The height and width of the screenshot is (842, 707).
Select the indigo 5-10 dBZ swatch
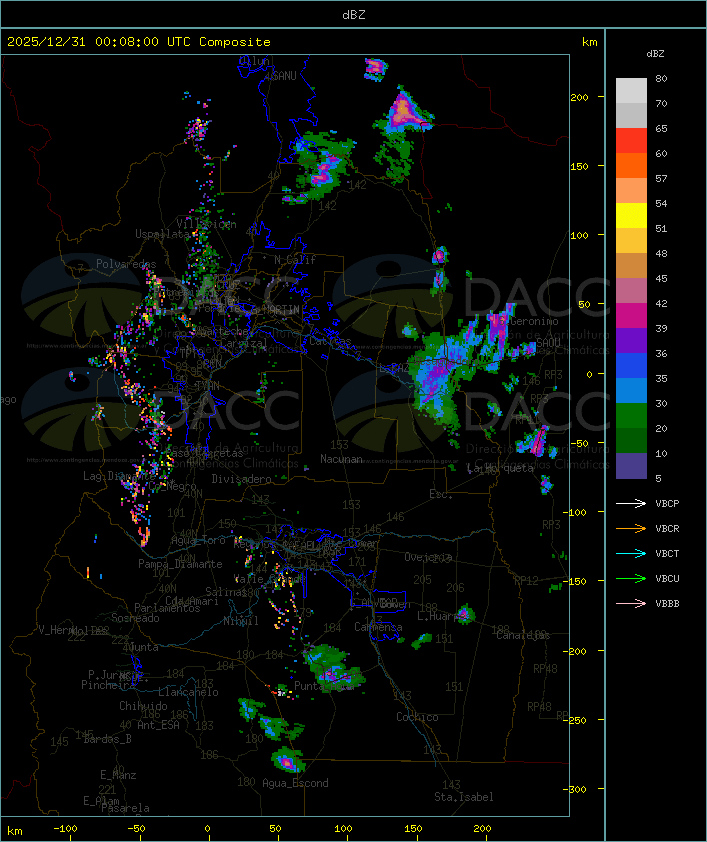[631, 466]
